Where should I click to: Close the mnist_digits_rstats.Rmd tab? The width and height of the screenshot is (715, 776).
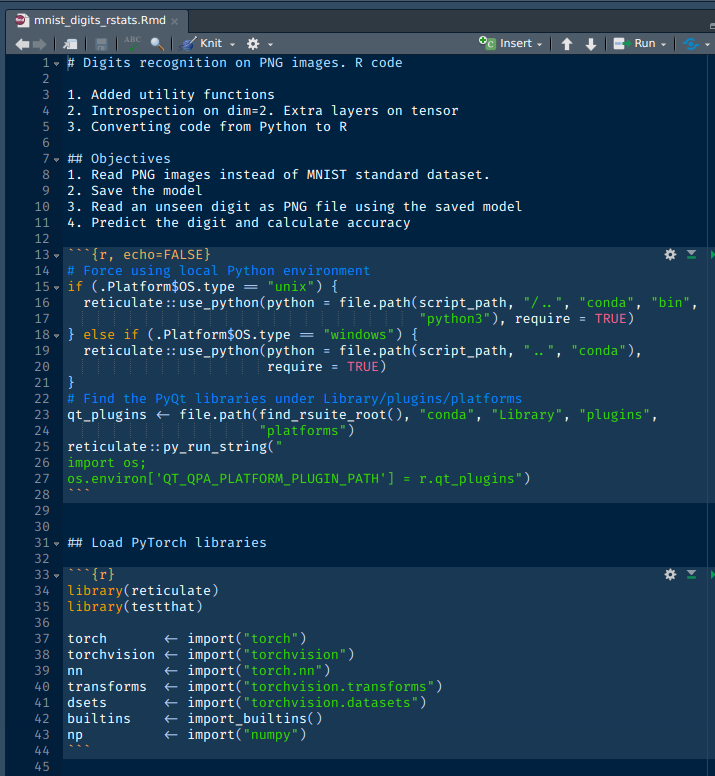[175, 20]
